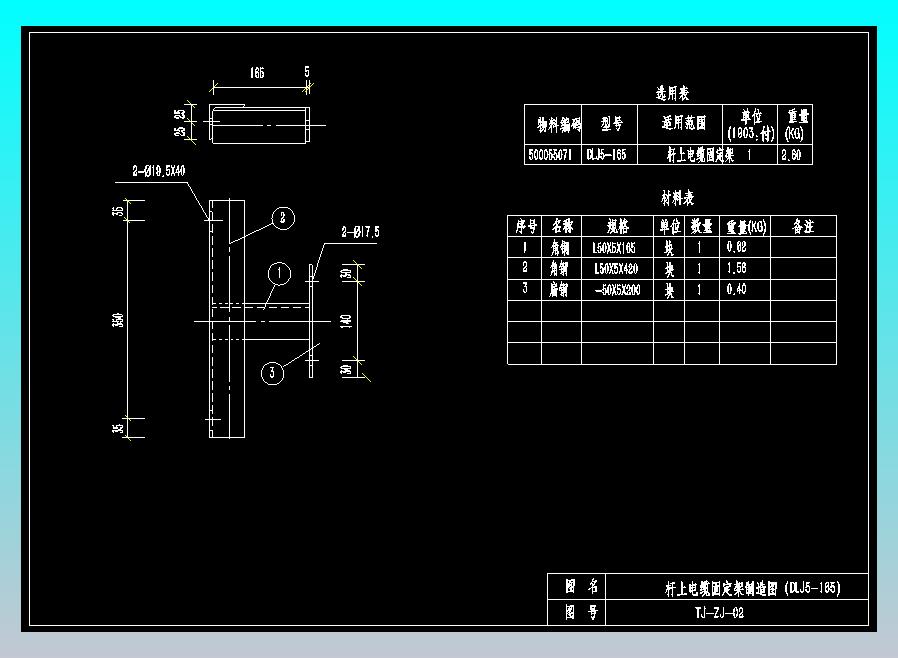Click the 图名 label in title block
Screen dimensions: 898x658
(581, 586)
